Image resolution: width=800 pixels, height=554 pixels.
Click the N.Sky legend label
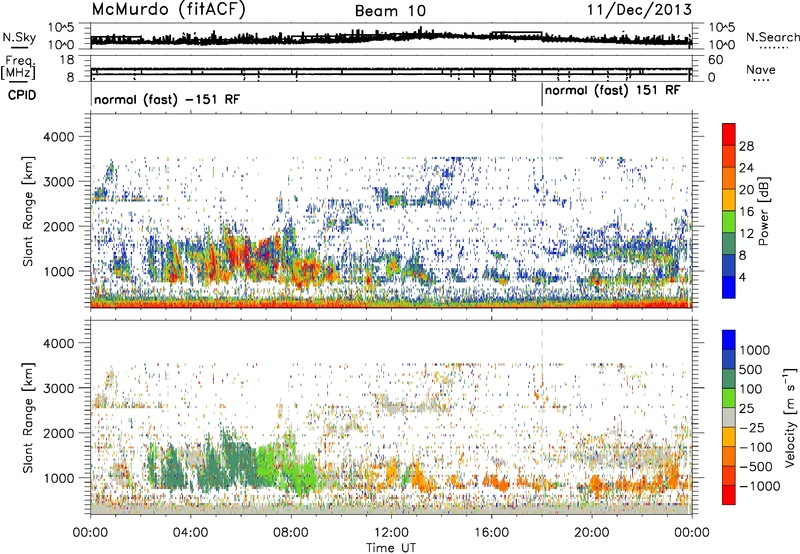19,37
